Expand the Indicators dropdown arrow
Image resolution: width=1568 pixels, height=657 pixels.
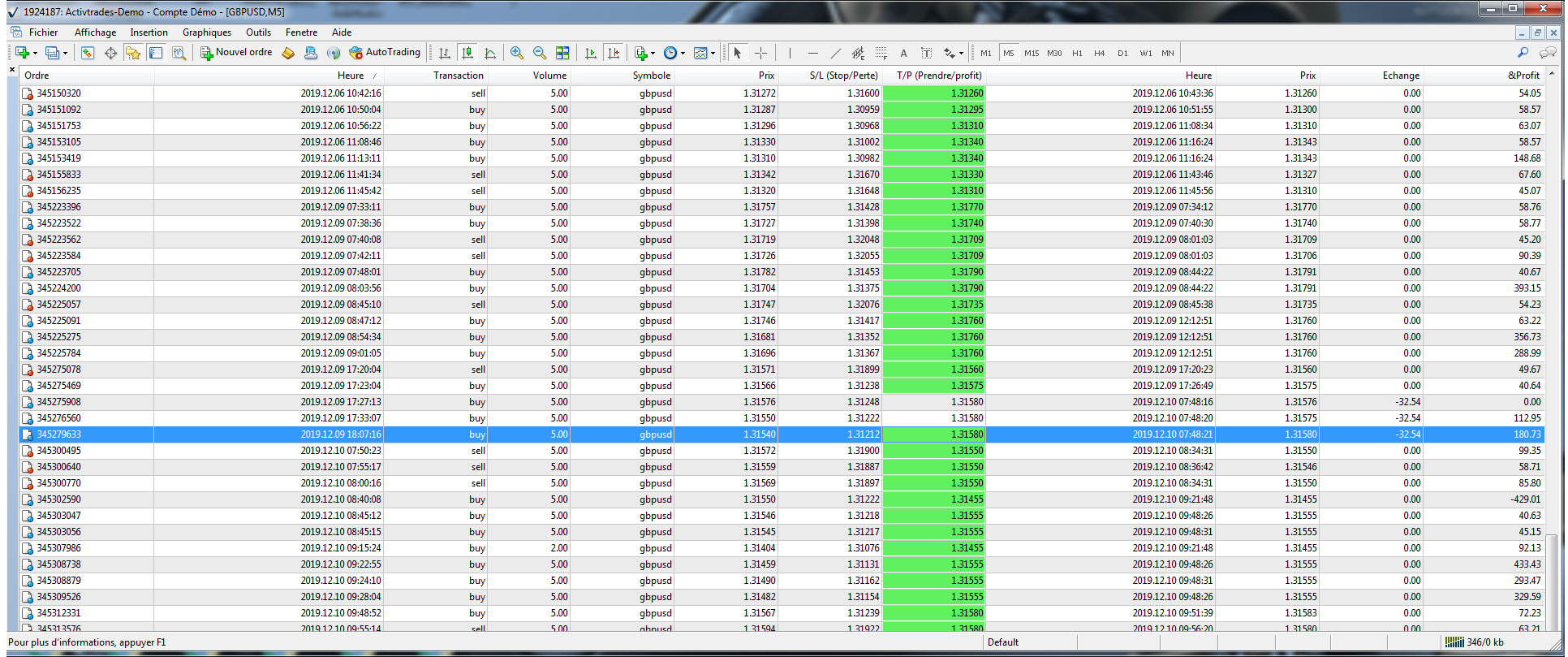653,54
